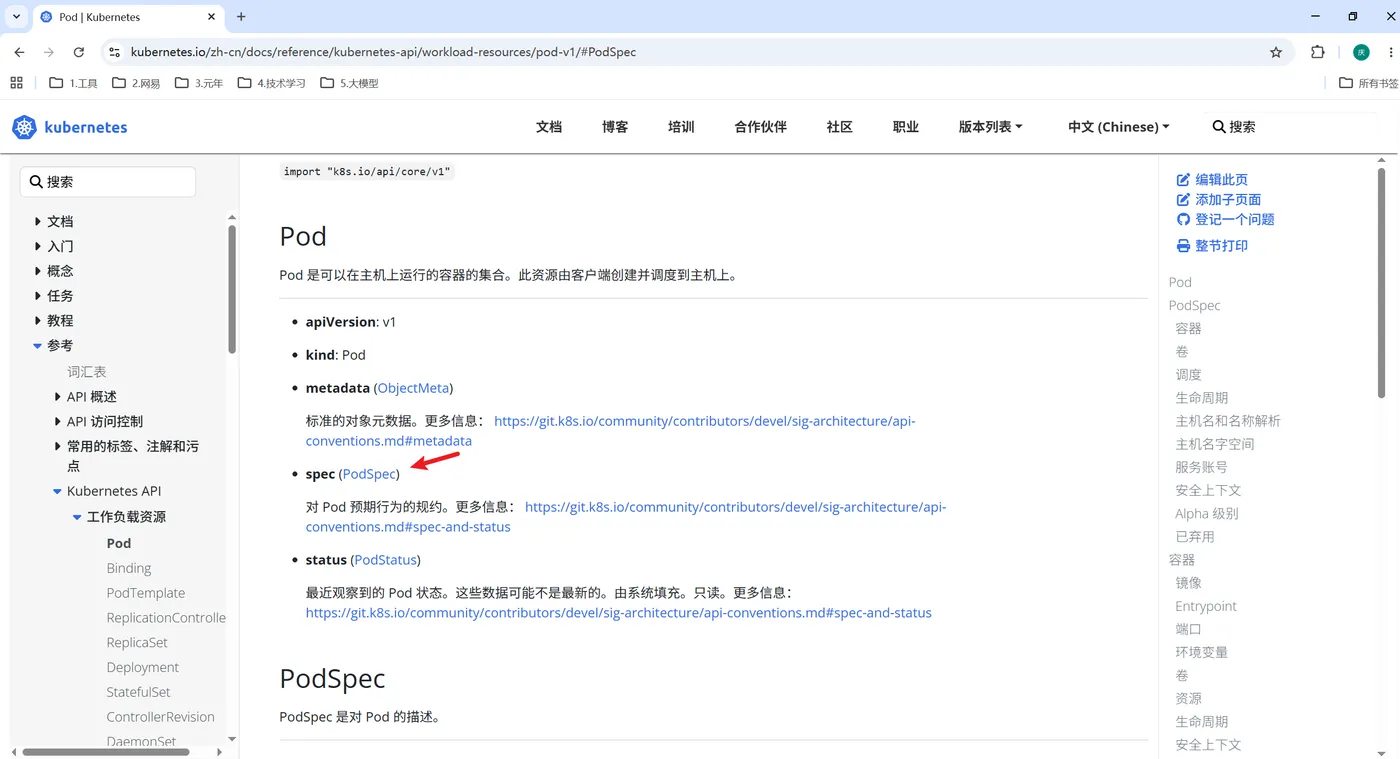Jump to 主机名和名称解析 in the page outline
Screen dimensions: 1400x759
(1227, 421)
